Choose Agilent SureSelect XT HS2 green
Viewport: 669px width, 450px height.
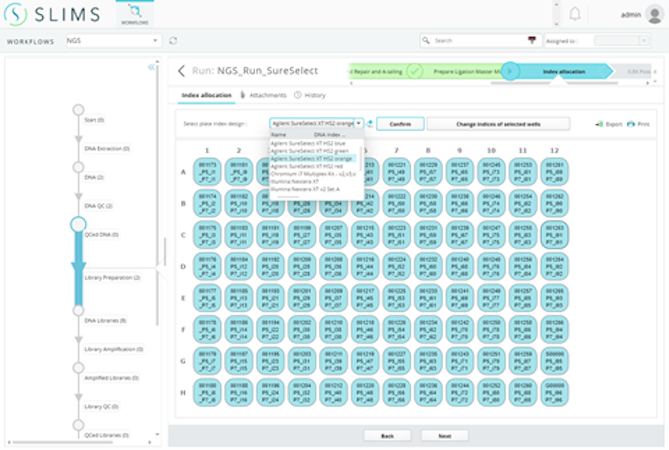pos(310,151)
